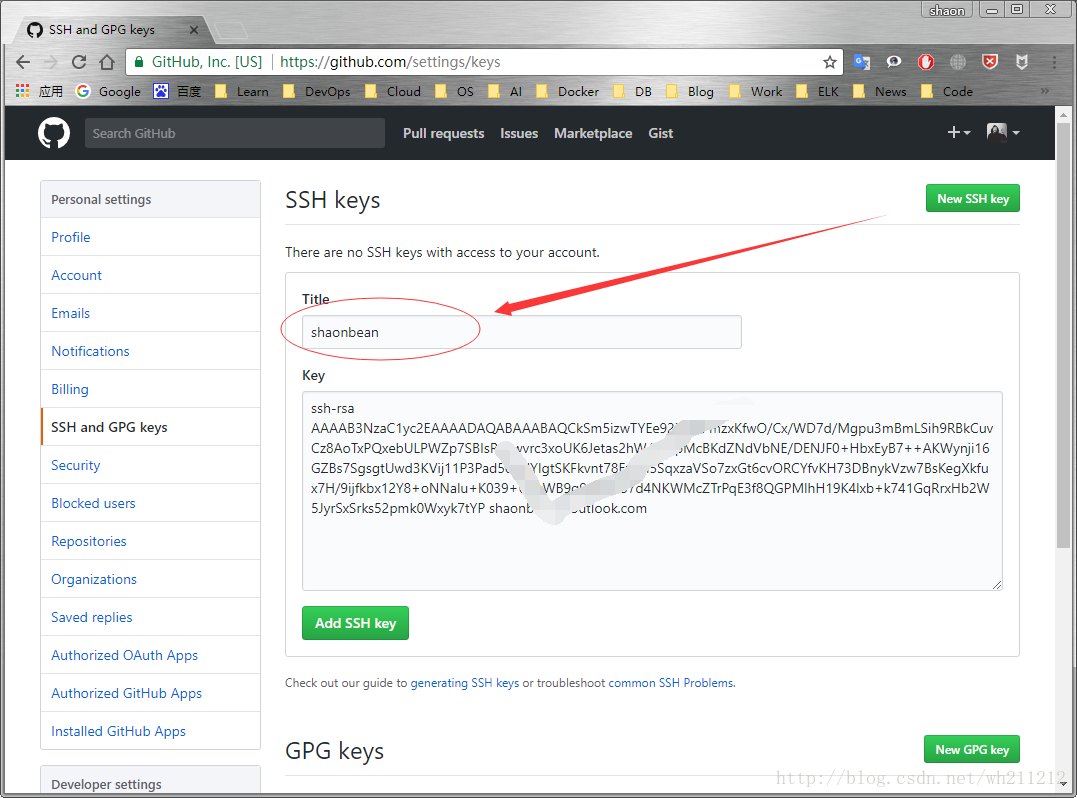This screenshot has height=798, width=1077.
Task: Bookmark this page via the star icon
Action: click(x=830, y=61)
